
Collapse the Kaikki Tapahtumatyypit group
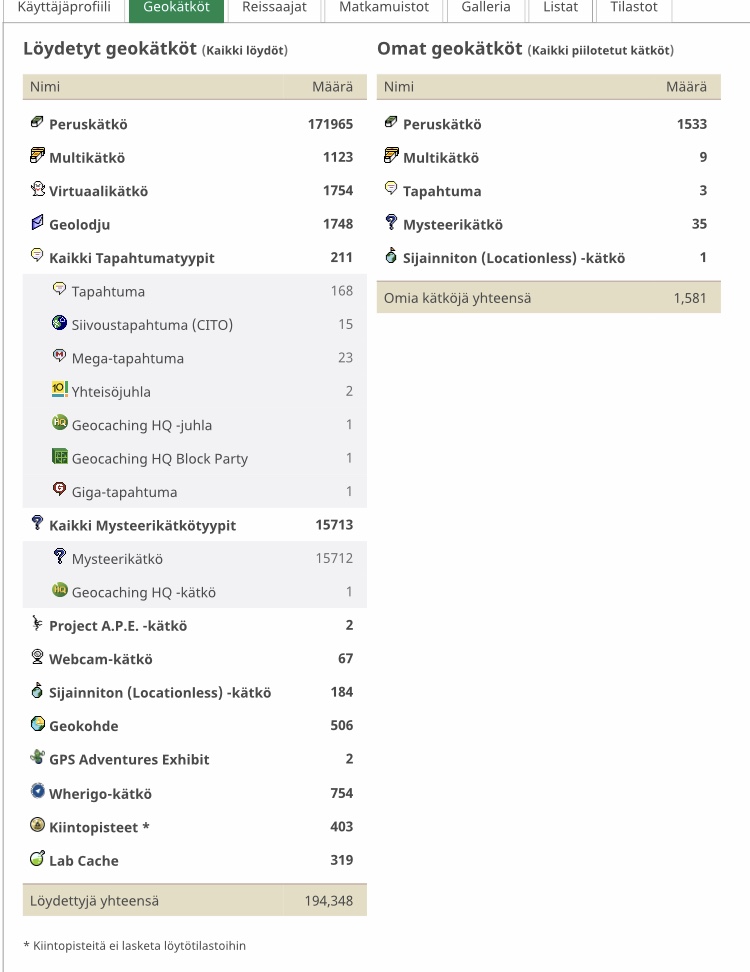click(131, 258)
